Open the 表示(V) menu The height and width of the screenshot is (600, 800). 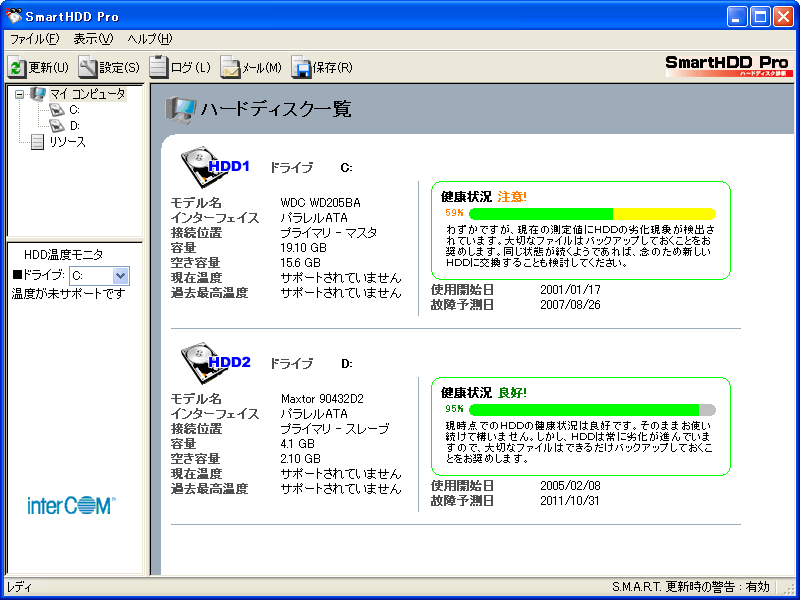tap(93, 39)
